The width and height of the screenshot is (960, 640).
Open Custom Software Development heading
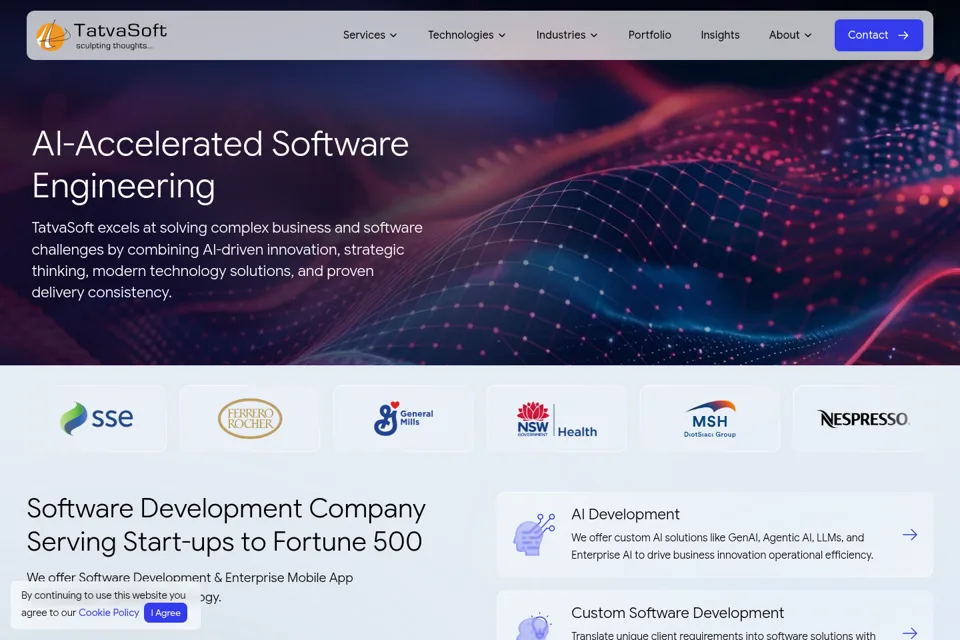click(x=677, y=613)
